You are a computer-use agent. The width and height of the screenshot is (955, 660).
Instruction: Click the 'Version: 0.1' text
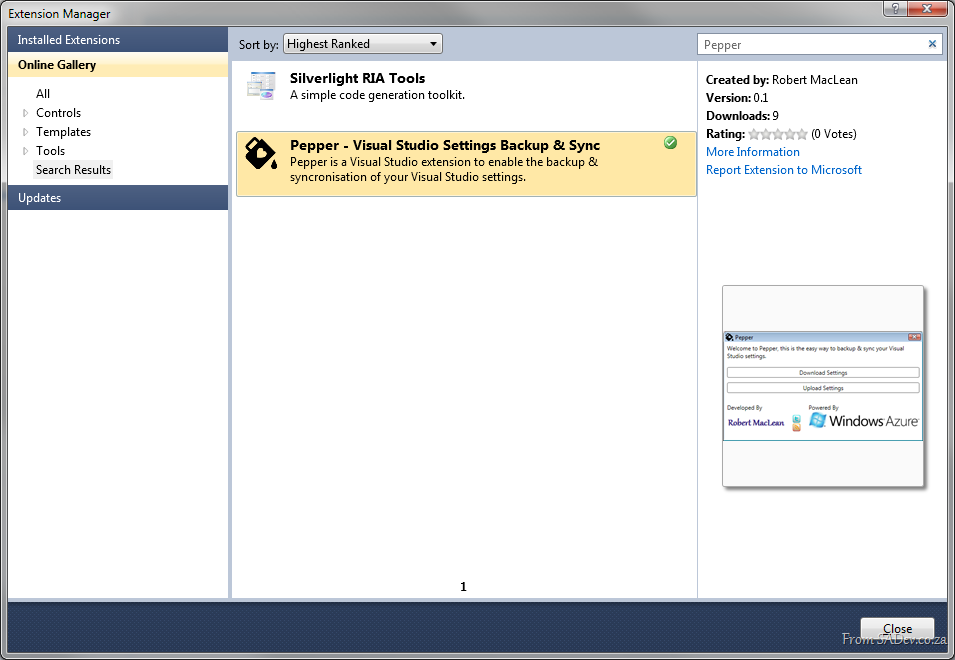coord(737,98)
